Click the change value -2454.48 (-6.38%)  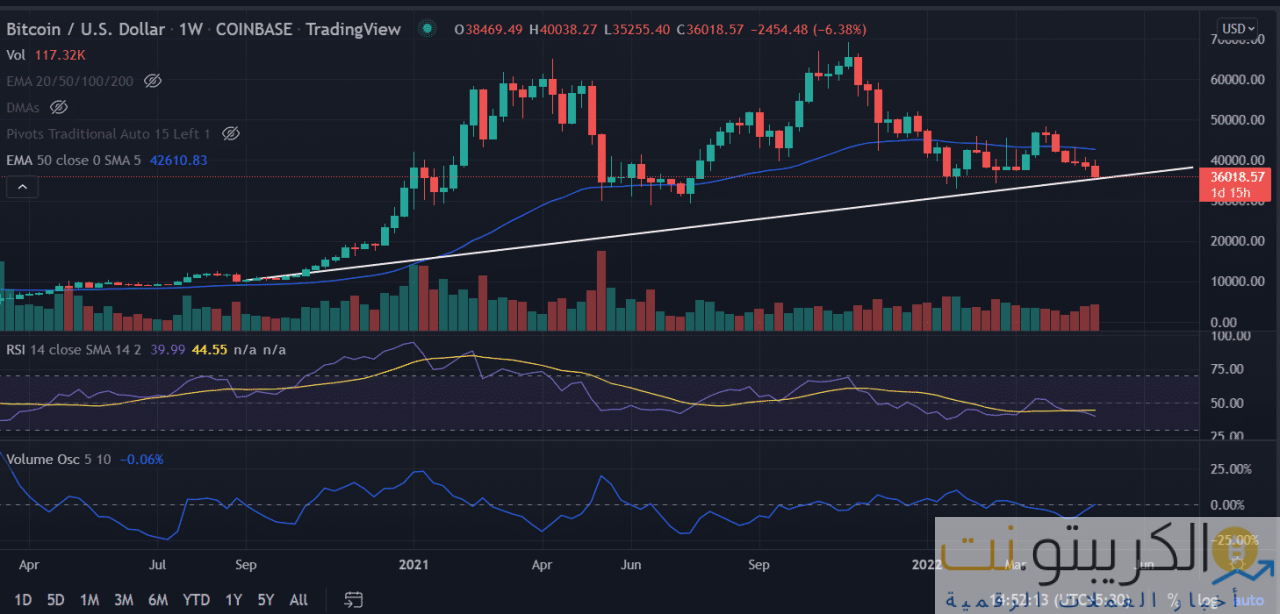click(x=810, y=29)
